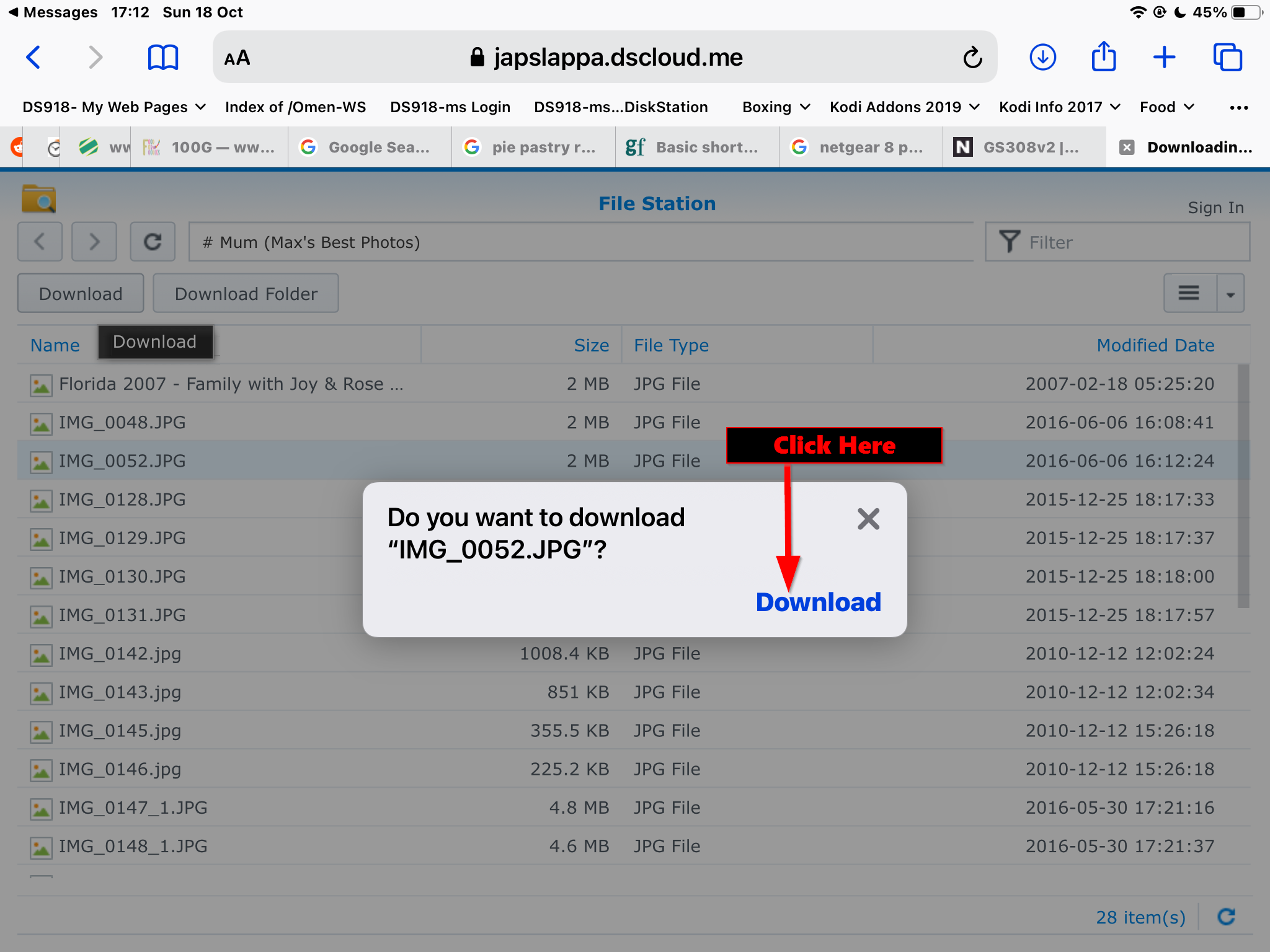This screenshot has height=952, width=1270.
Task: Open Safari bookmarks book icon
Action: coord(163,58)
